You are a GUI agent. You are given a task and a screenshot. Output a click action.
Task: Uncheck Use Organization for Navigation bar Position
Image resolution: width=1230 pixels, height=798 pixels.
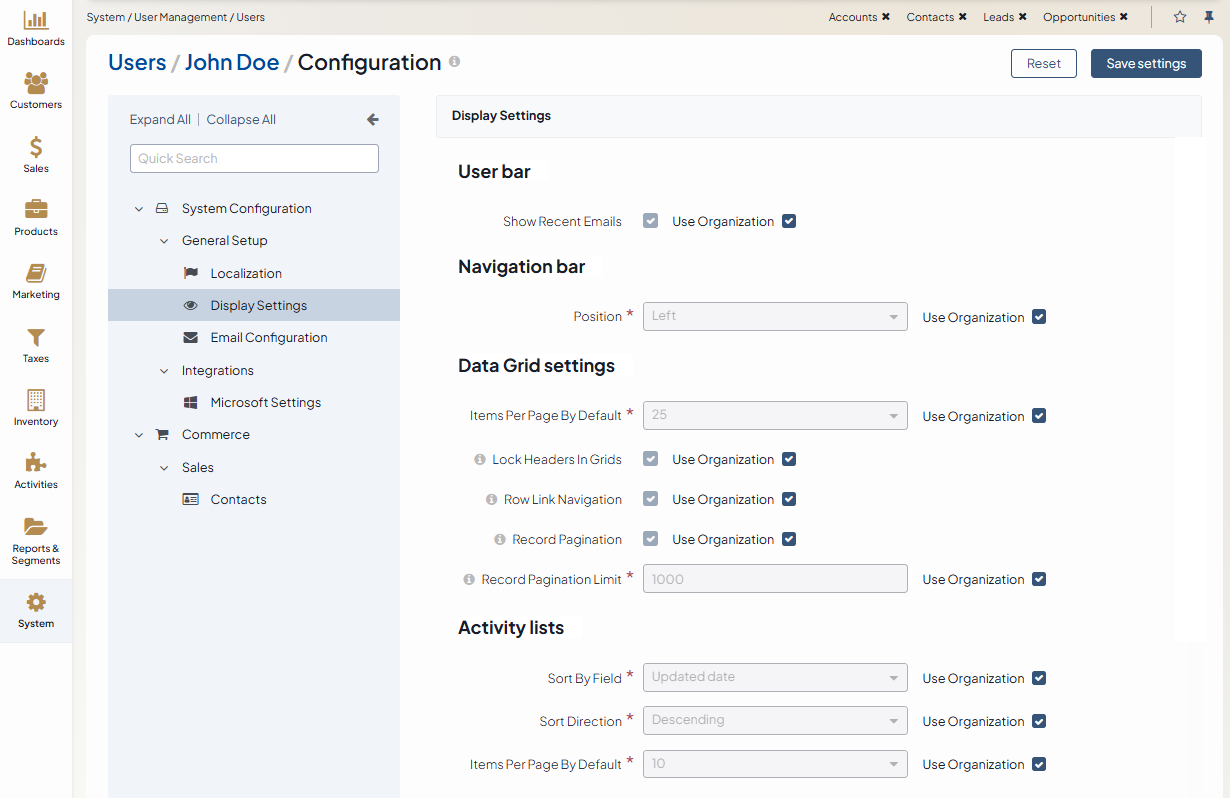pyautogui.click(x=1039, y=317)
